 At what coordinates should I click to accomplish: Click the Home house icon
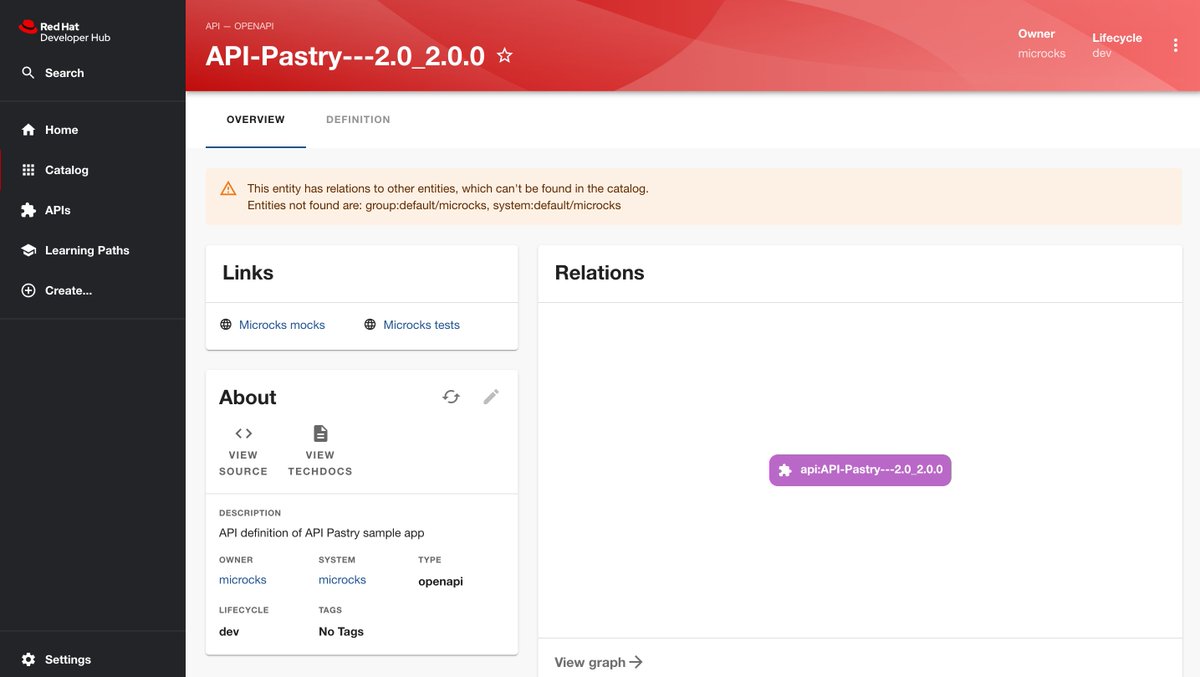coord(28,130)
